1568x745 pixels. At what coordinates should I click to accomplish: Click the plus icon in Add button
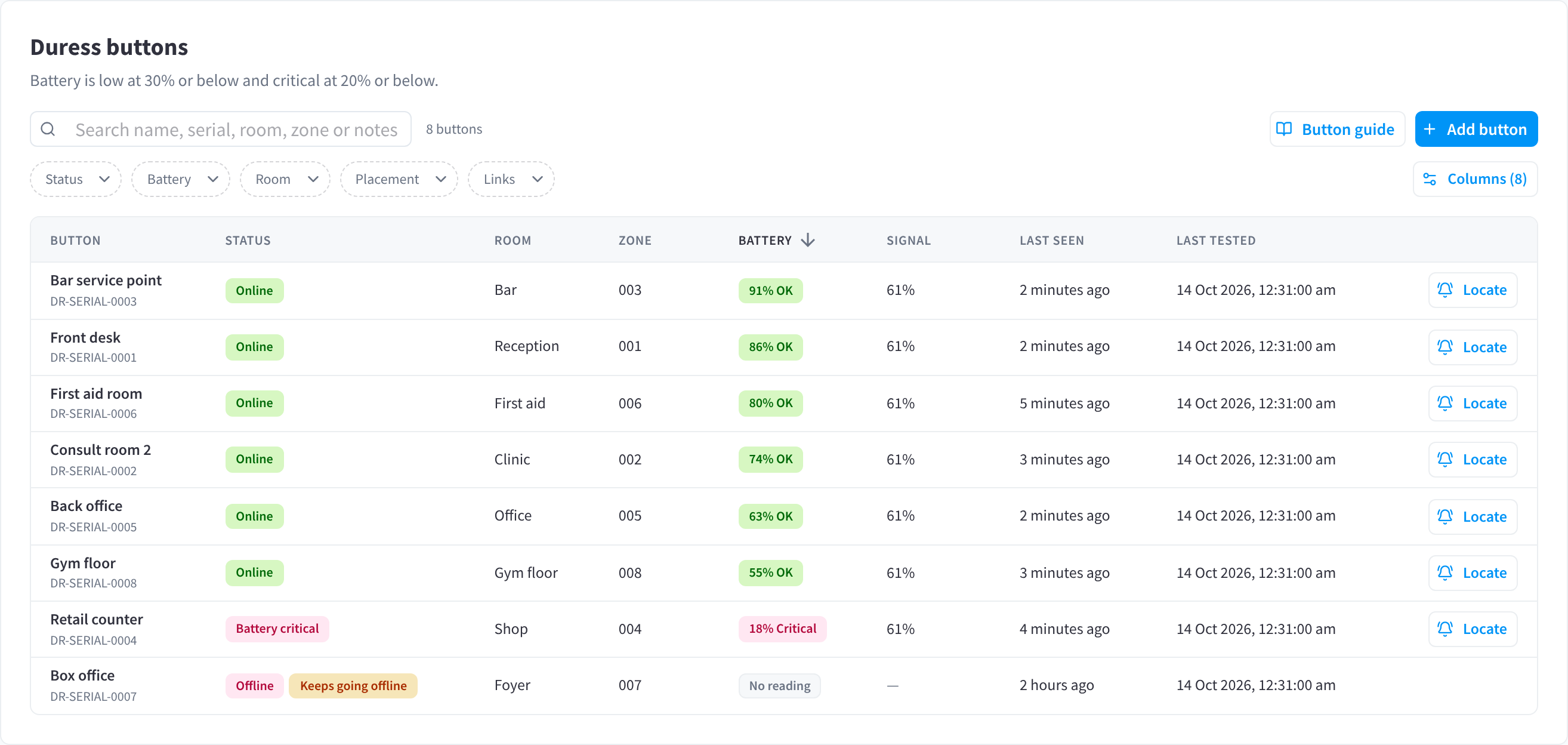click(1429, 129)
